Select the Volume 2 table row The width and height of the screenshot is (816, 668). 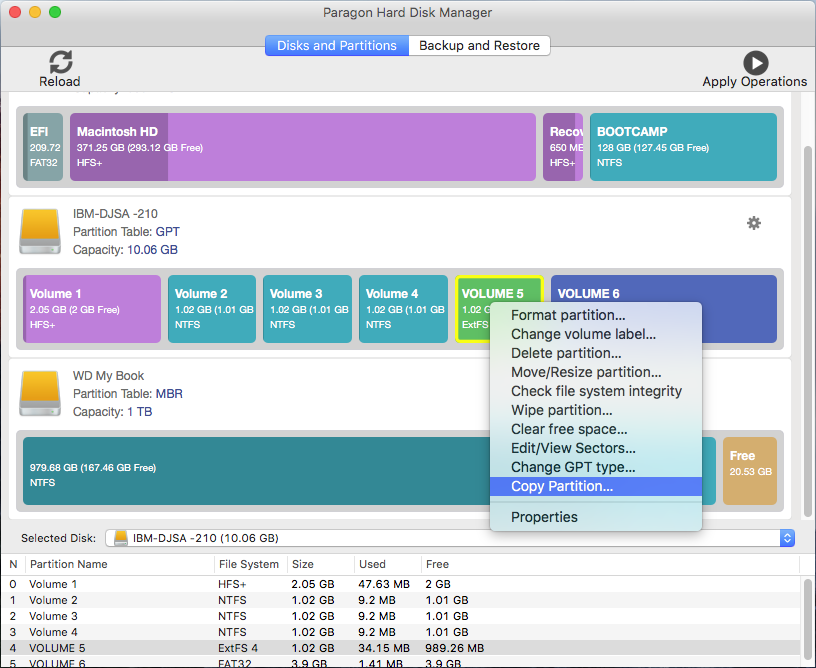401,600
